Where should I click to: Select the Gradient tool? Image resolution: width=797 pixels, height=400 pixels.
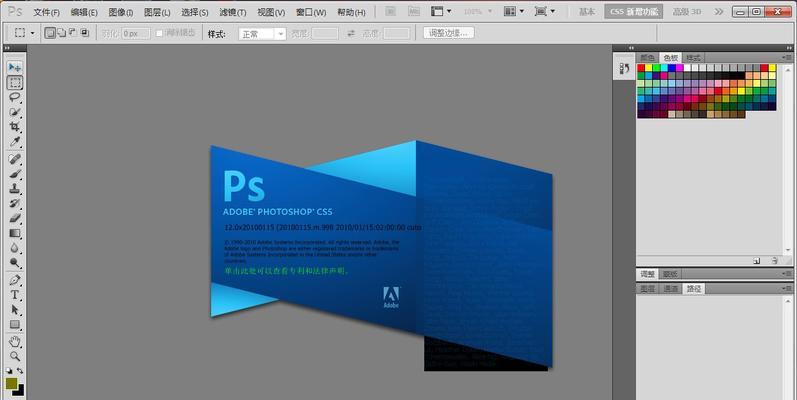click(x=15, y=233)
